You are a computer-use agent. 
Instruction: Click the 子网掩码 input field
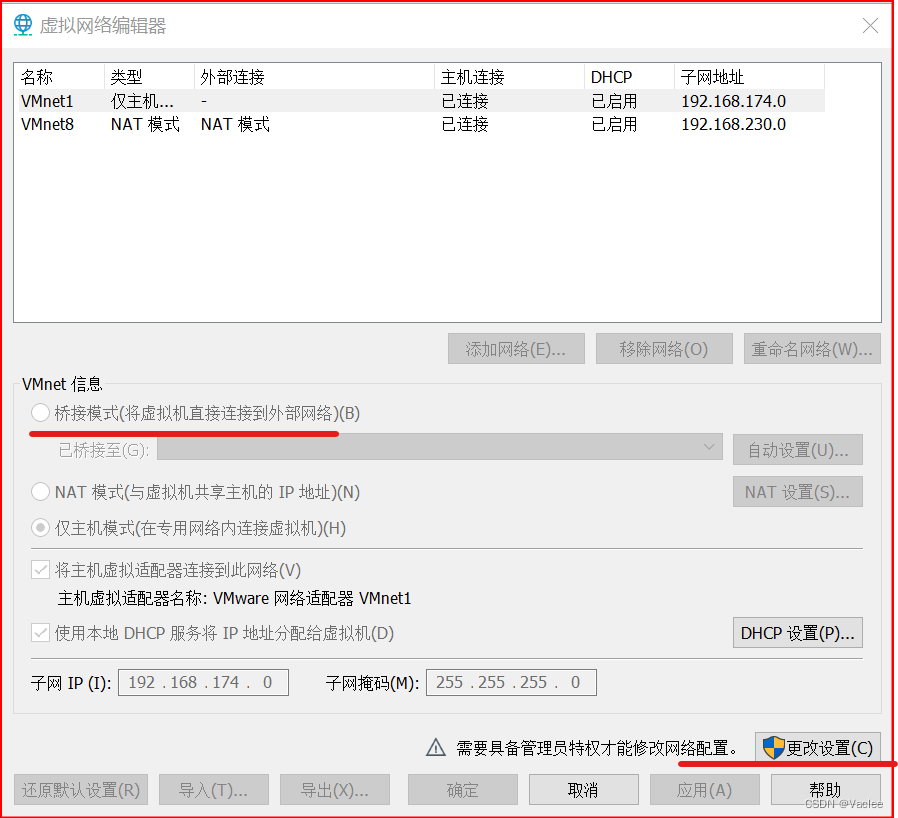(511, 682)
